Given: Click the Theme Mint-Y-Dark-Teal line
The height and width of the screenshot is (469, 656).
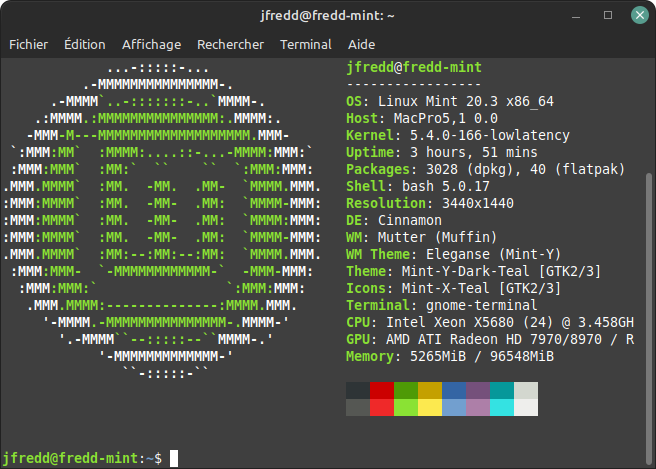Looking at the screenshot, I should [474, 272].
